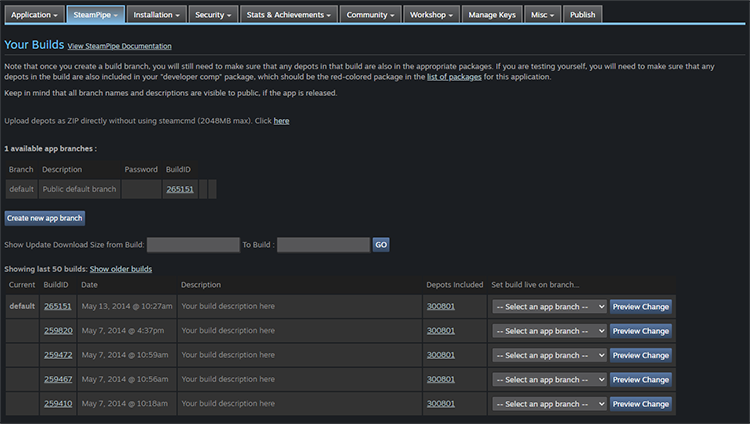Select 'May 13, 2014 @ 10:27am' date cell
The width and height of the screenshot is (750, 424).
(127, 306)
